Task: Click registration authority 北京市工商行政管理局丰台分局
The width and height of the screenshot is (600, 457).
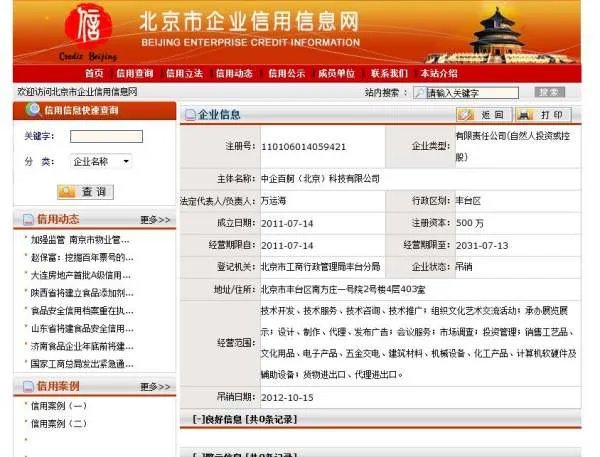Action: coord(320,267)
